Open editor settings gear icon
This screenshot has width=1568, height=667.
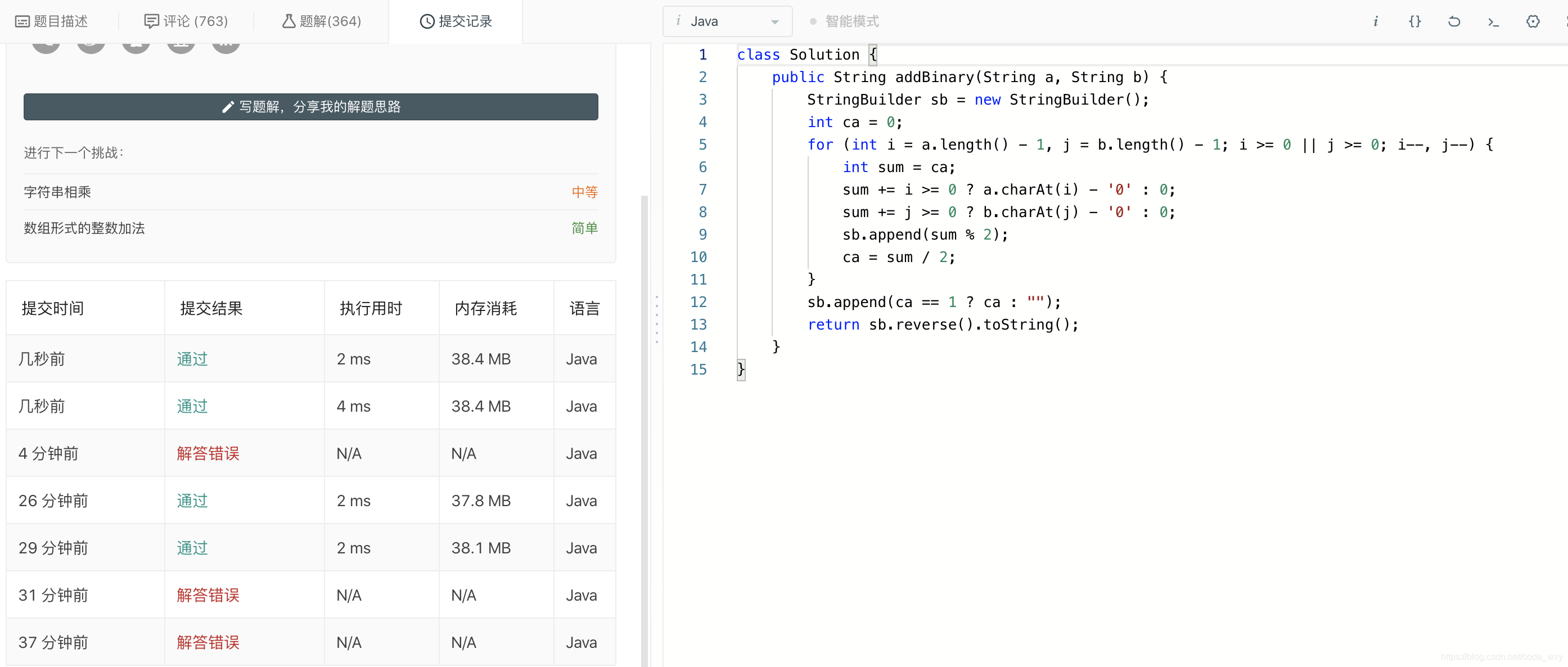[1533, 22]
